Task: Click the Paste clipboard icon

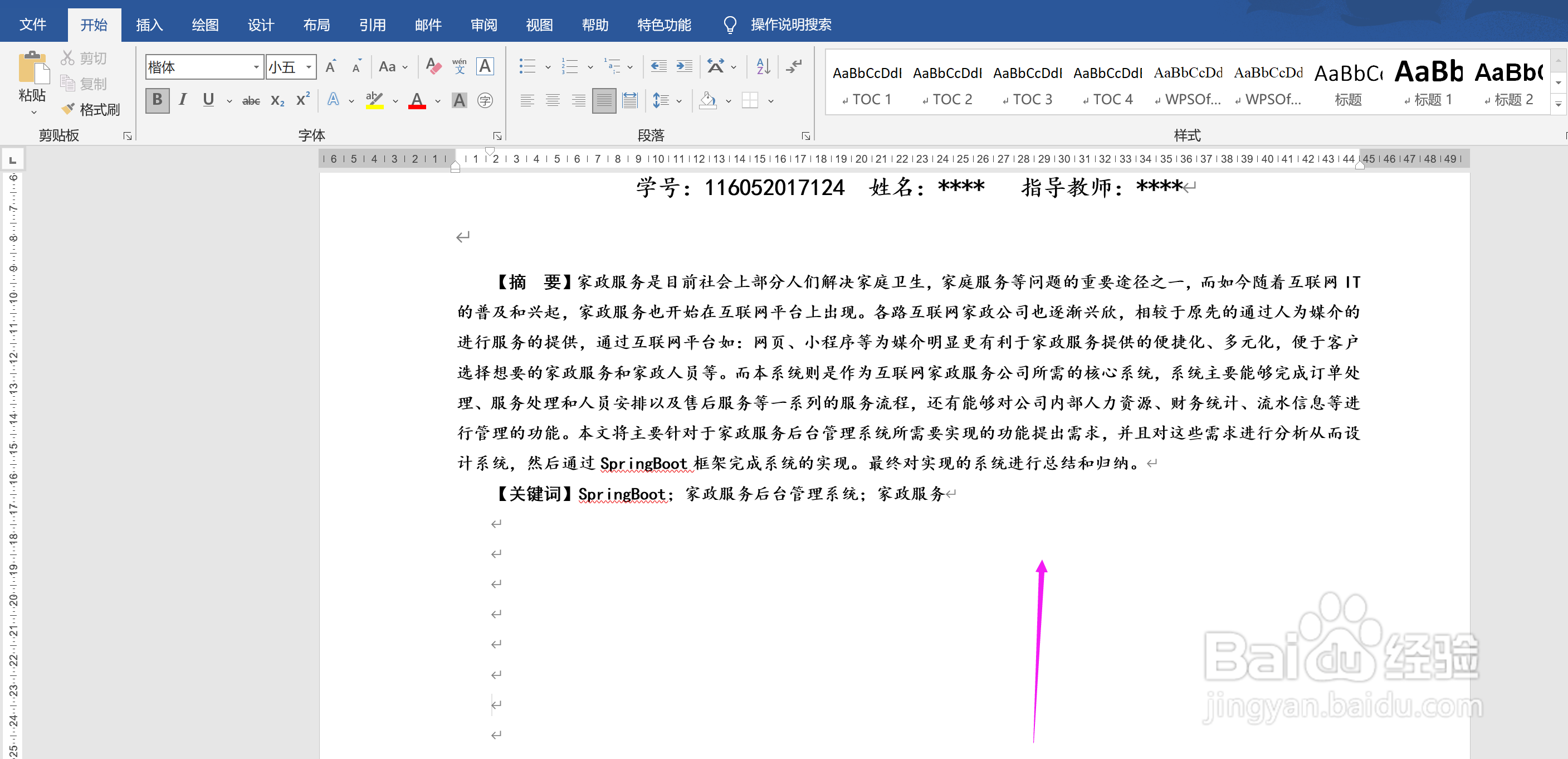Action: pos(33,67)
